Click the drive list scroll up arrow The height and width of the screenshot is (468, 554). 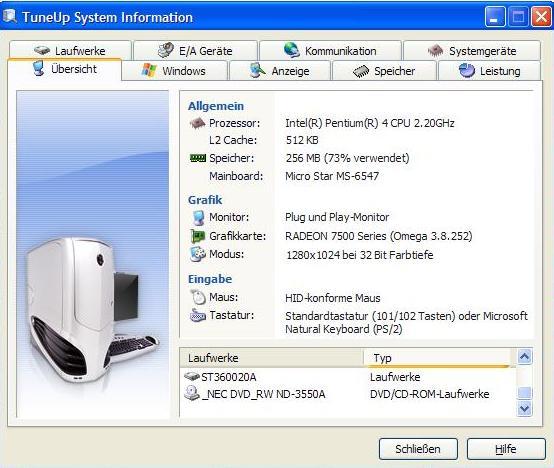[x=524, y=356]
